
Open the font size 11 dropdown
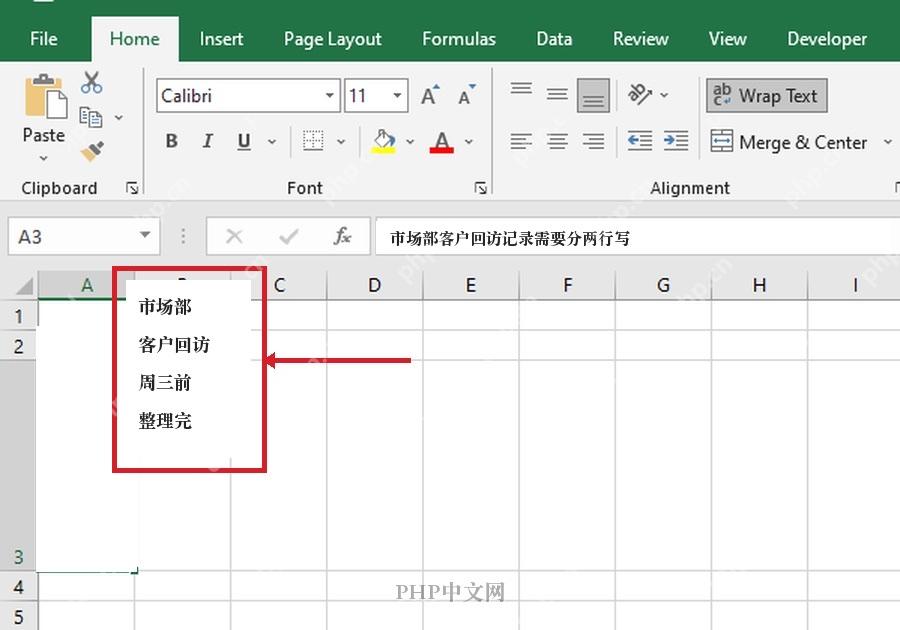397,95
